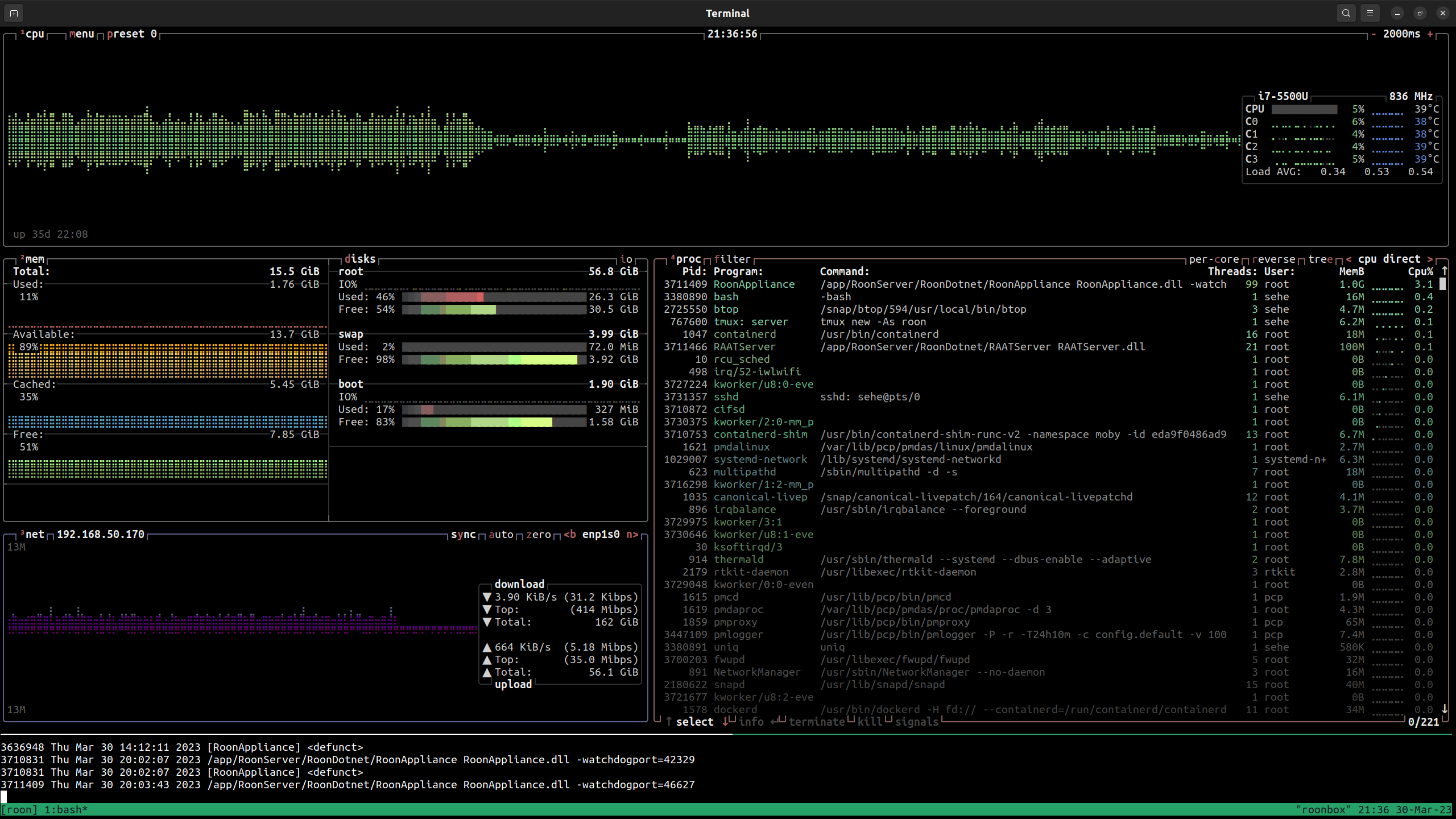Cycle the preset 0 option
The width and height of the screenshot is (1456, 819).
[x=131, y=34]
